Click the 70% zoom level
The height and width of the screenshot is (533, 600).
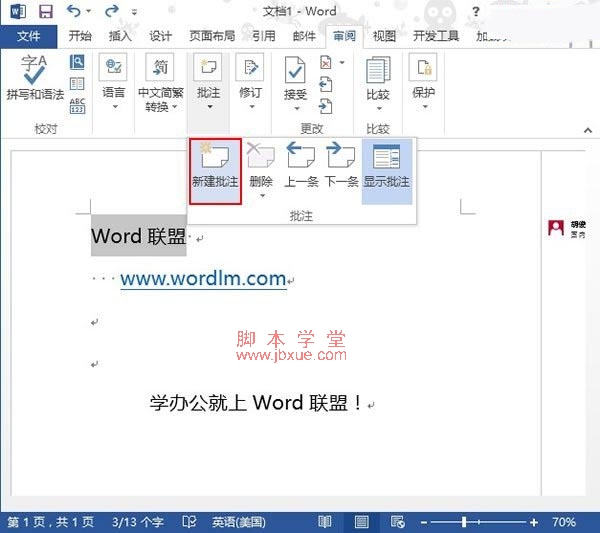[564, 522]
